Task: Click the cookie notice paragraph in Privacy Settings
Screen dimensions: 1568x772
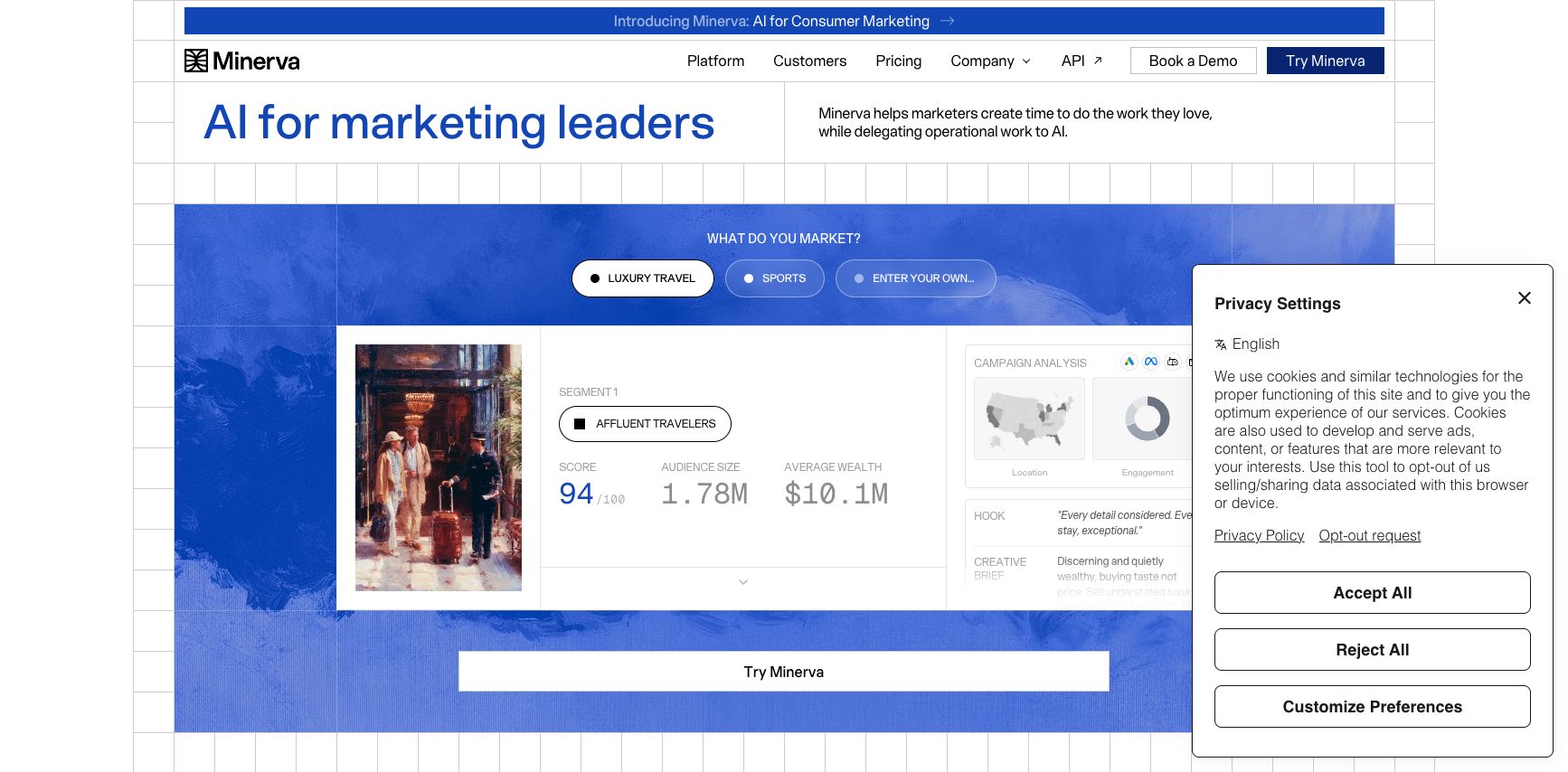Action: pyautogui.click(x=1372, y=439)
